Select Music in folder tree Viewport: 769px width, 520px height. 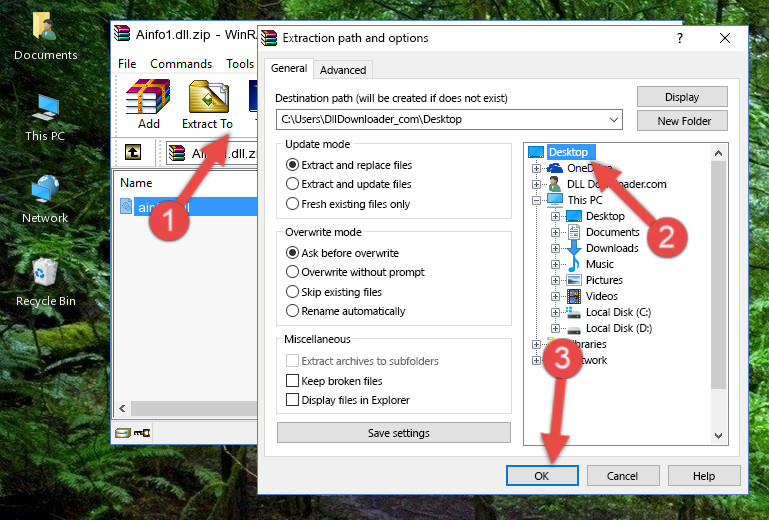pyautogui.click(x=600, y=264)
